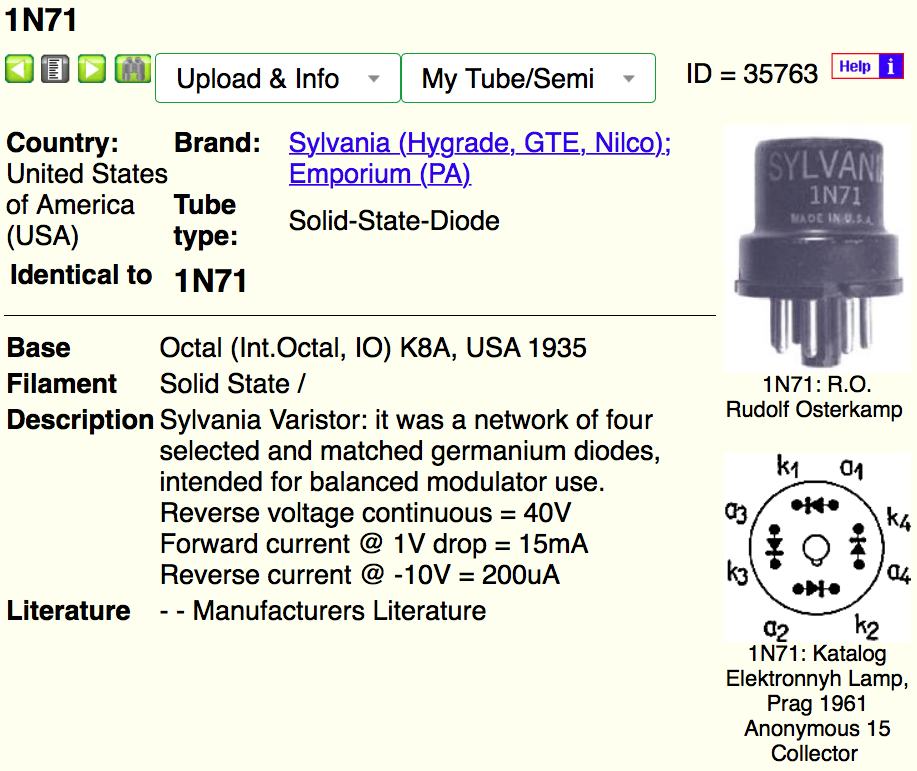Image resolution: width=917 pixels, height=771 pixels.
Task: Open the Upload & Info dropdown
Action: (x=277, y=78)
